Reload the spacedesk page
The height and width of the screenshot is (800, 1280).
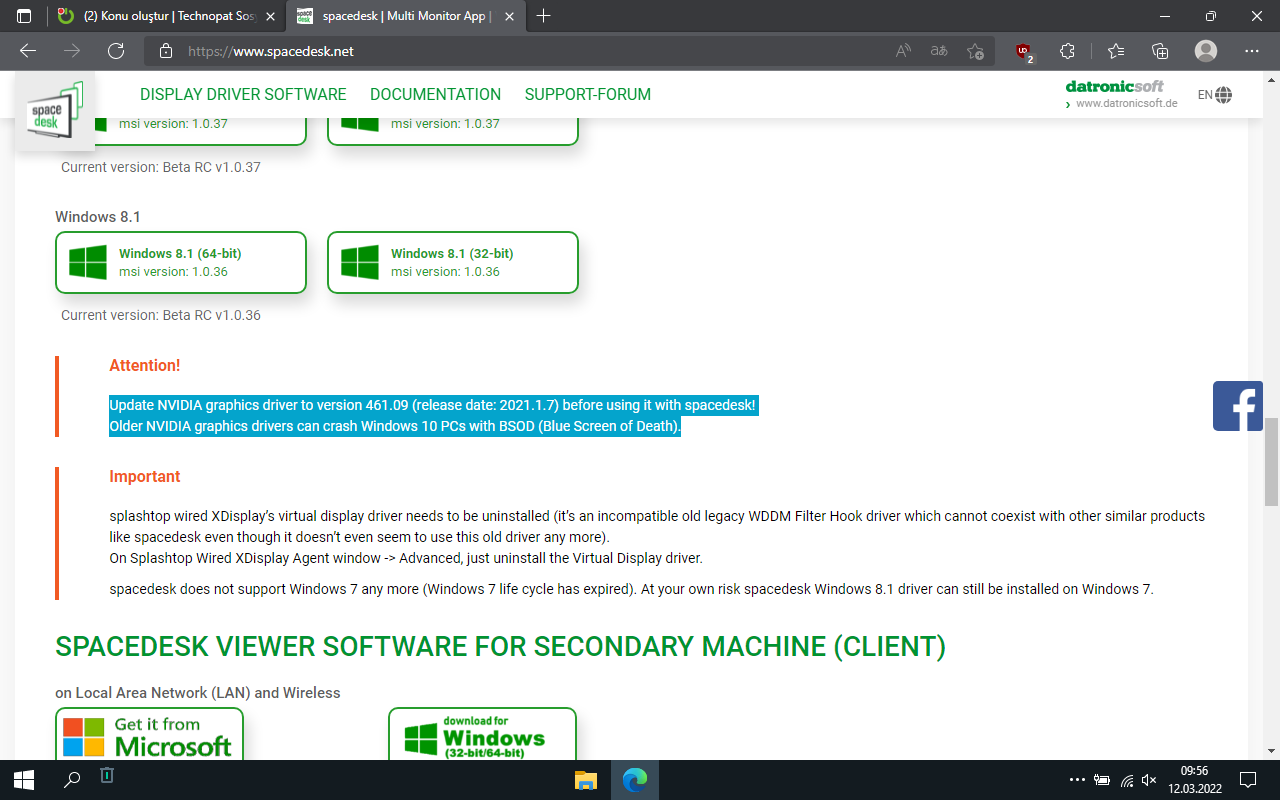tap(116, 51)
